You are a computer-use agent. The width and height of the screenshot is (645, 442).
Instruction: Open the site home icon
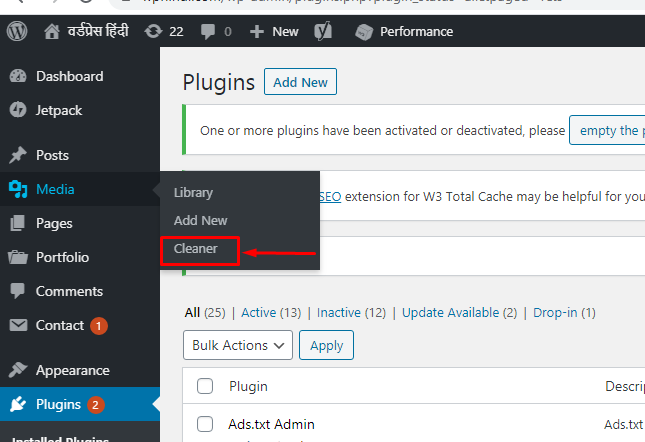52,31
